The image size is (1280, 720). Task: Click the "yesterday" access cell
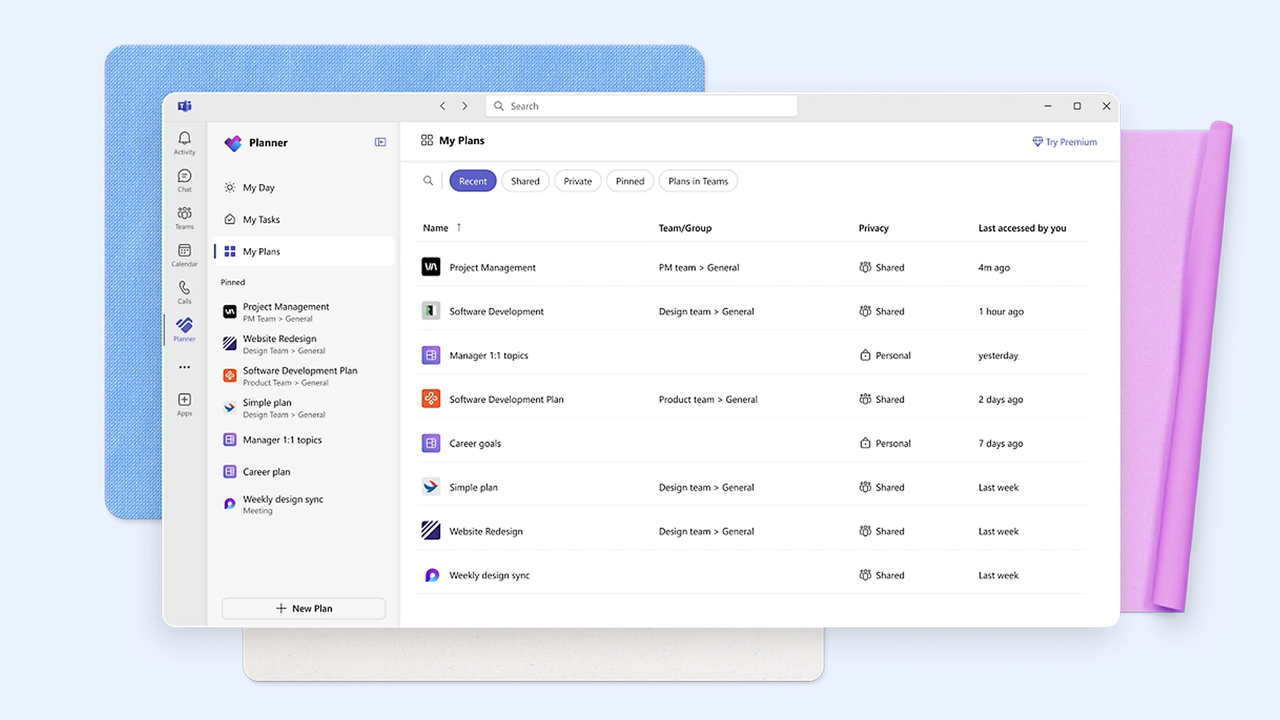[x=998, y=356]
